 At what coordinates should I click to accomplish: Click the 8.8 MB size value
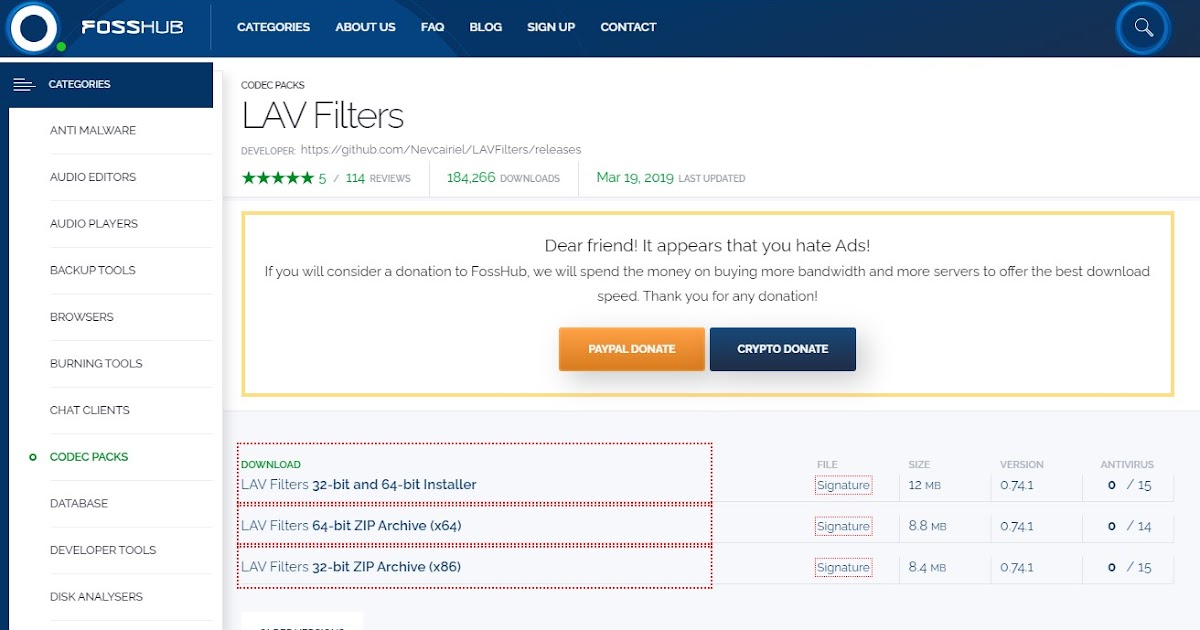tap(927, 526)
